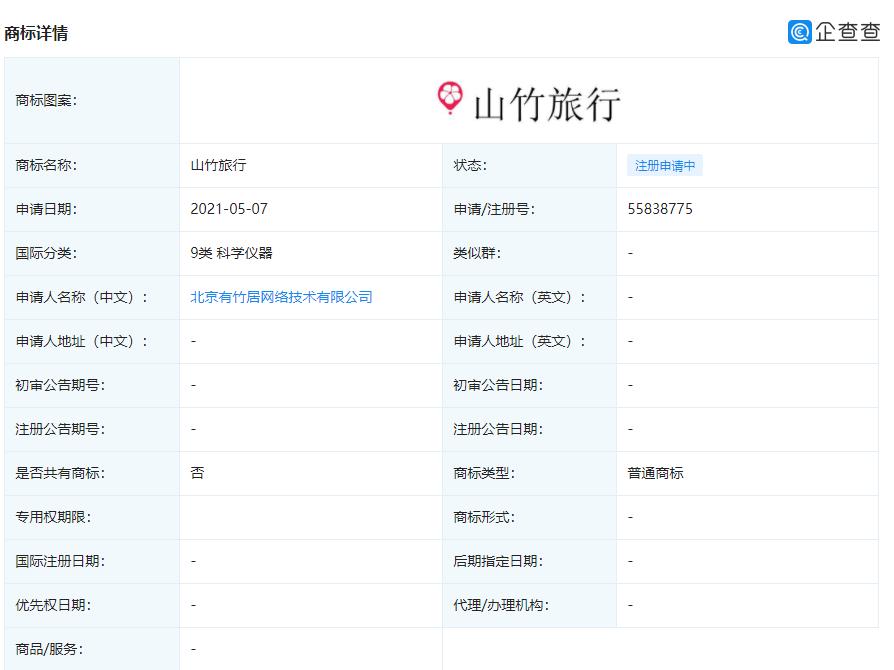The width and height of the screenshot is (894, 670).
Task: Click the 代理/办理机构 label
Action: [501, 605]
